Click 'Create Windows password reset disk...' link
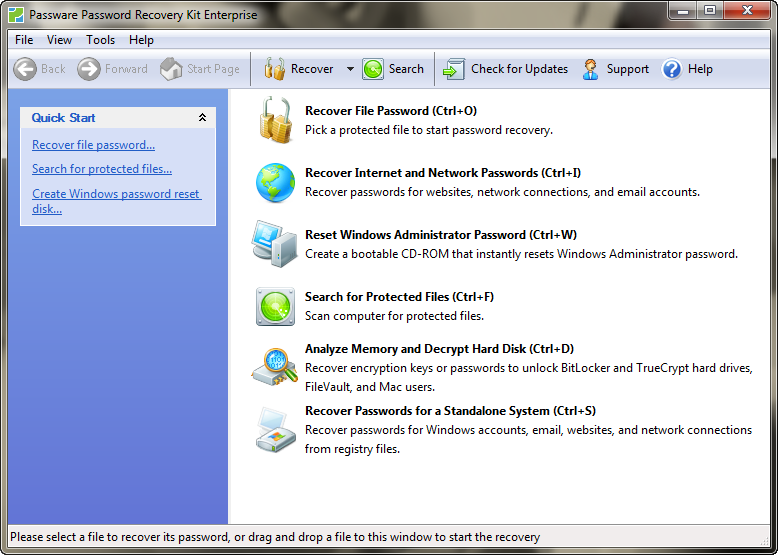 pyautogui.click(x=117, y=201)
